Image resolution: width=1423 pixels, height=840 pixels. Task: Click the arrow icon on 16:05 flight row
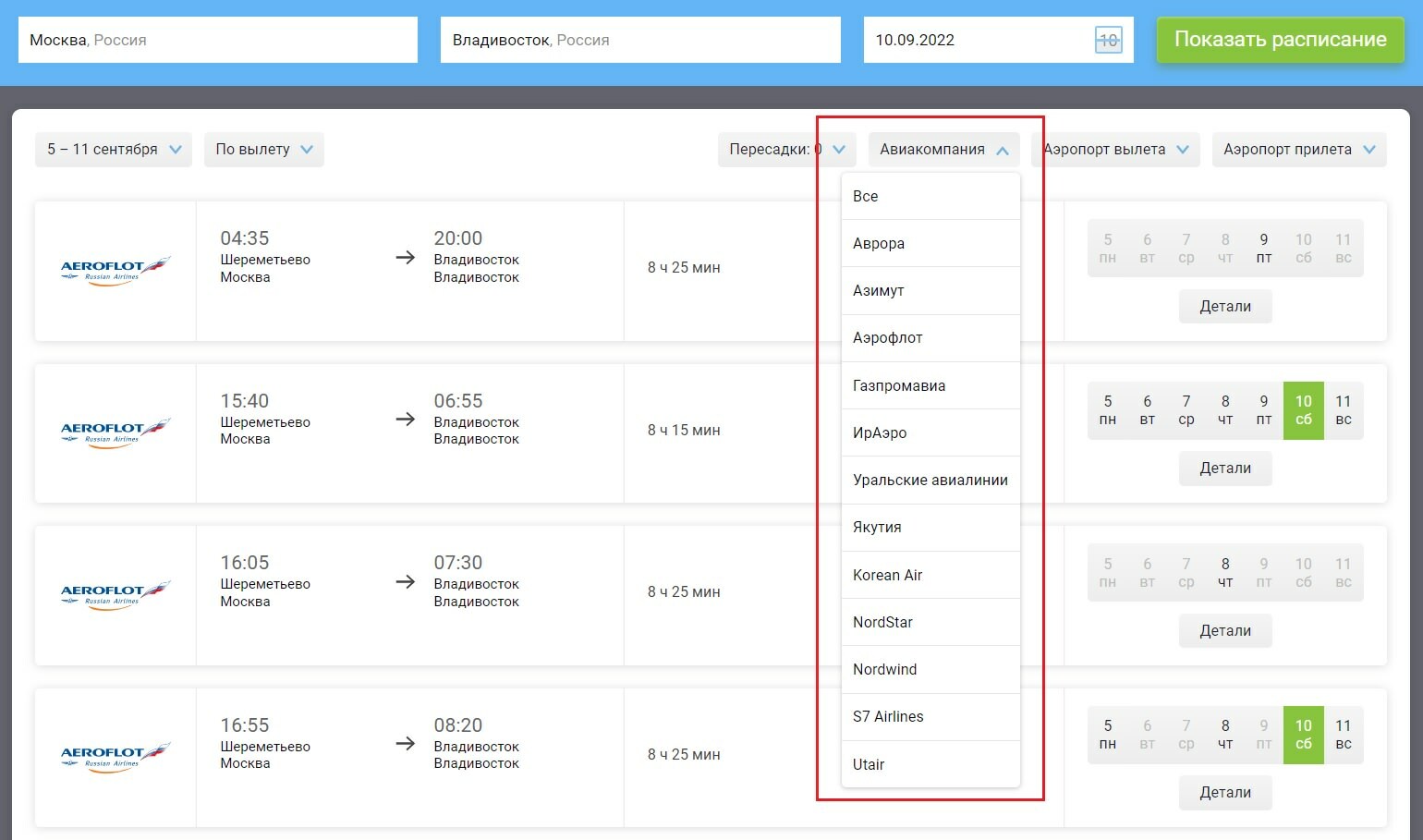coord(406,581)
